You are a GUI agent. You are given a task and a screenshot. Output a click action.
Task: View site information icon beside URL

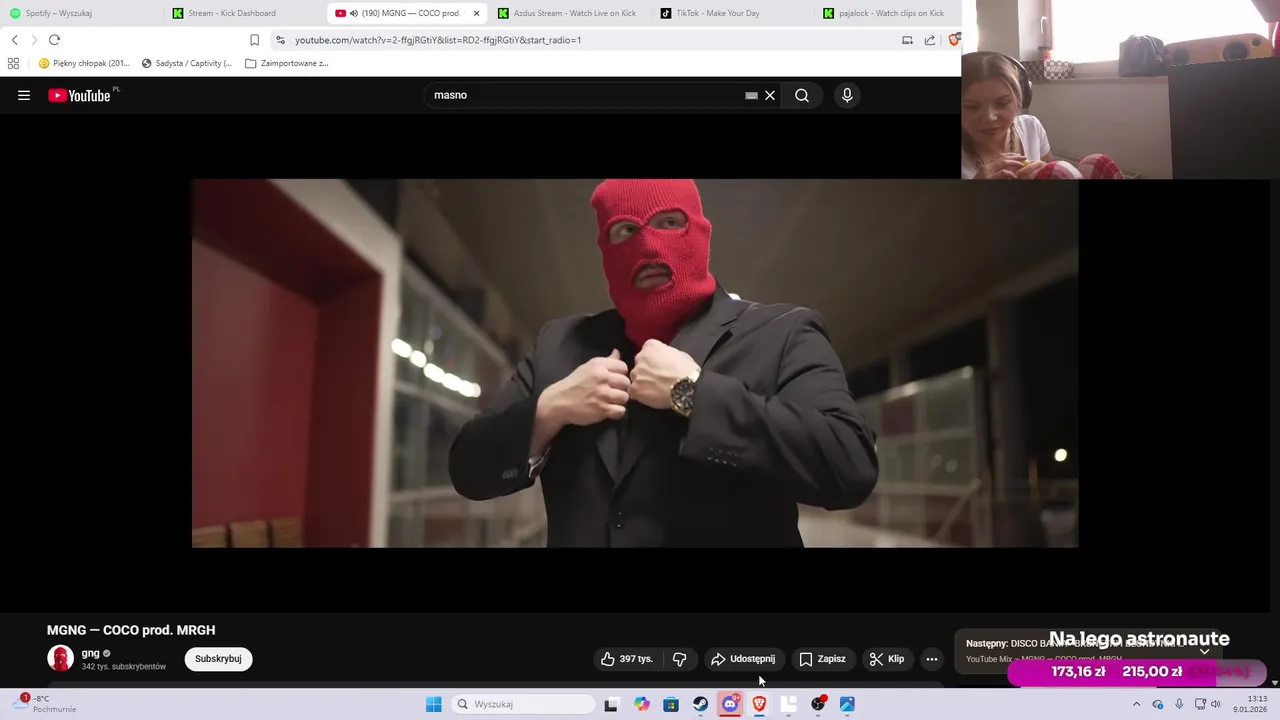pyautogui.click(x=280, y=40)
